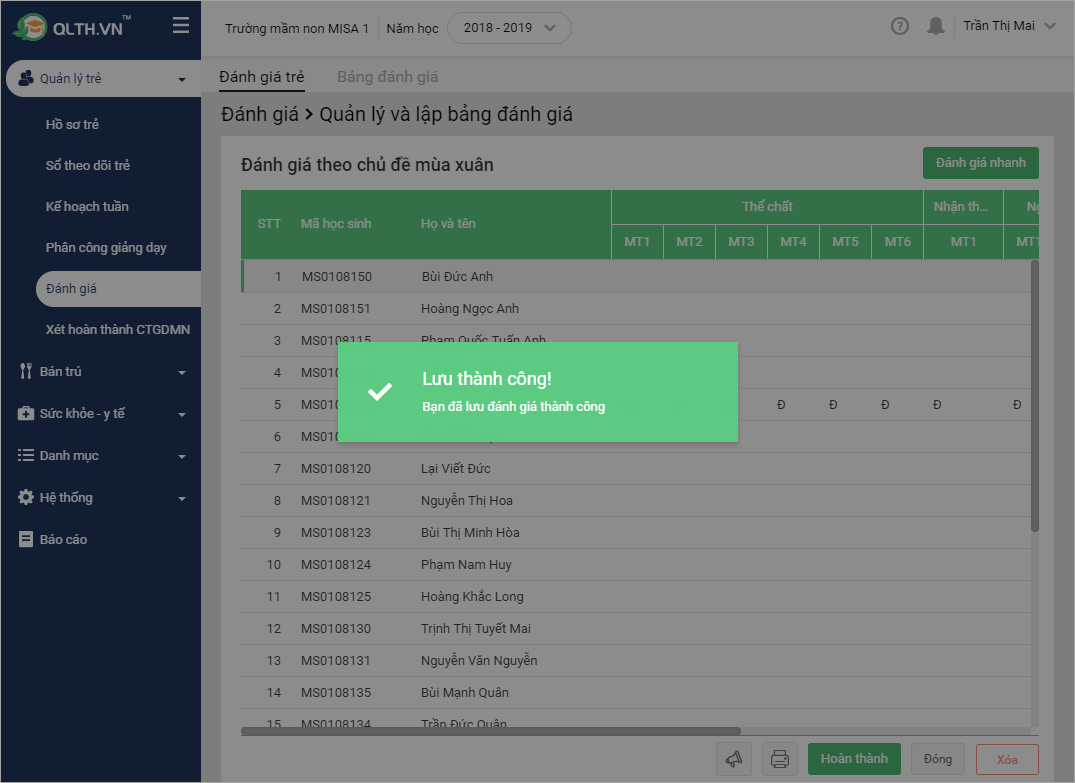Click the Danh mục list icon
This screenshot has height=783, width=1075.
25,455
